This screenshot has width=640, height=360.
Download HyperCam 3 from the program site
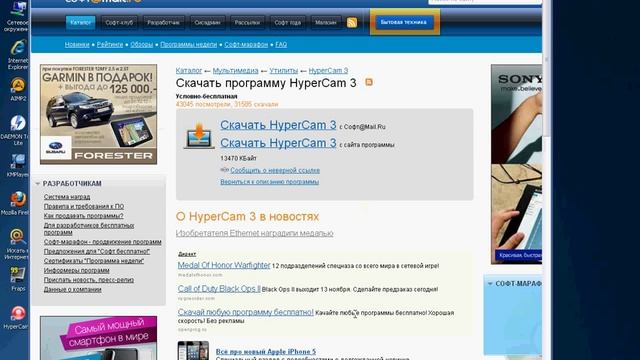tap(278, 143)
